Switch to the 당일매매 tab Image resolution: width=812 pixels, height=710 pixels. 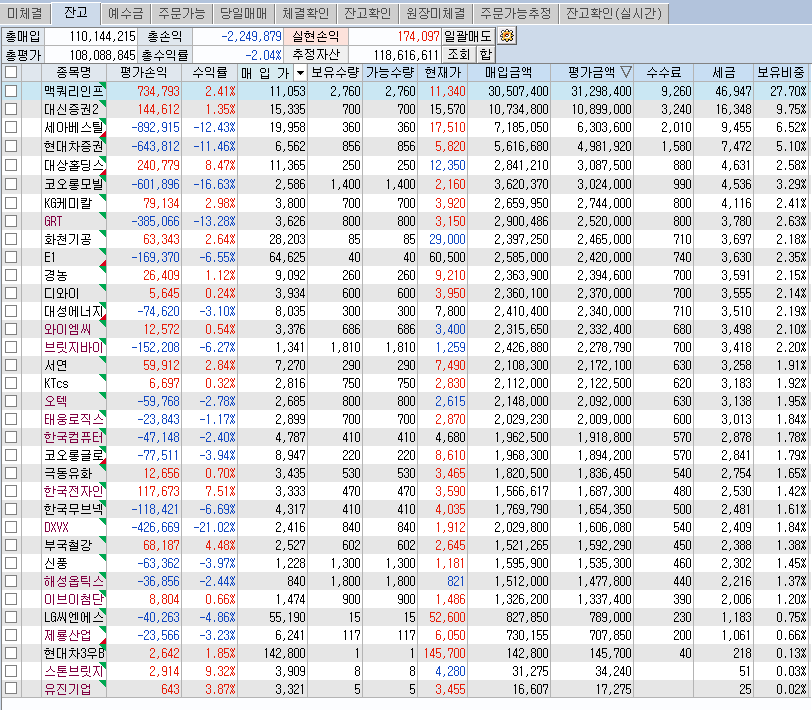(244, 13)
